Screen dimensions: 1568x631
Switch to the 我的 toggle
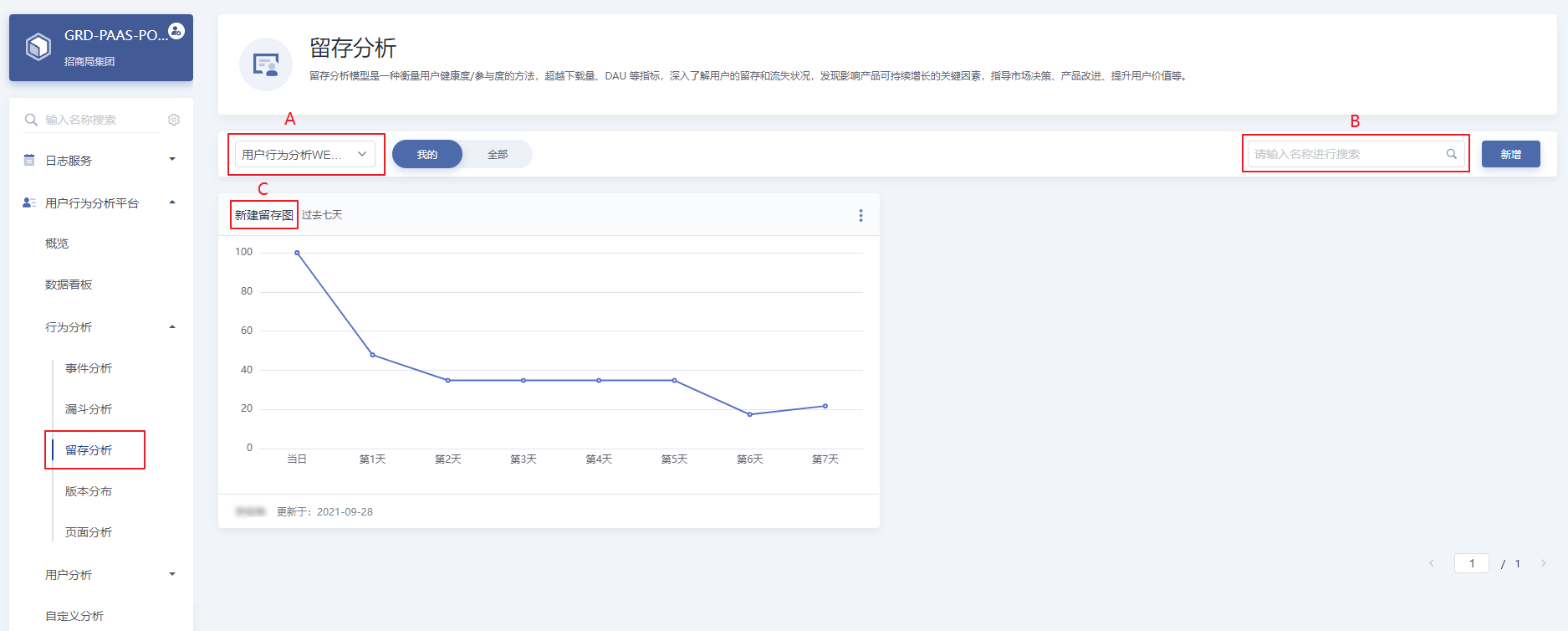pyautogui.click(x=427, y=154)
